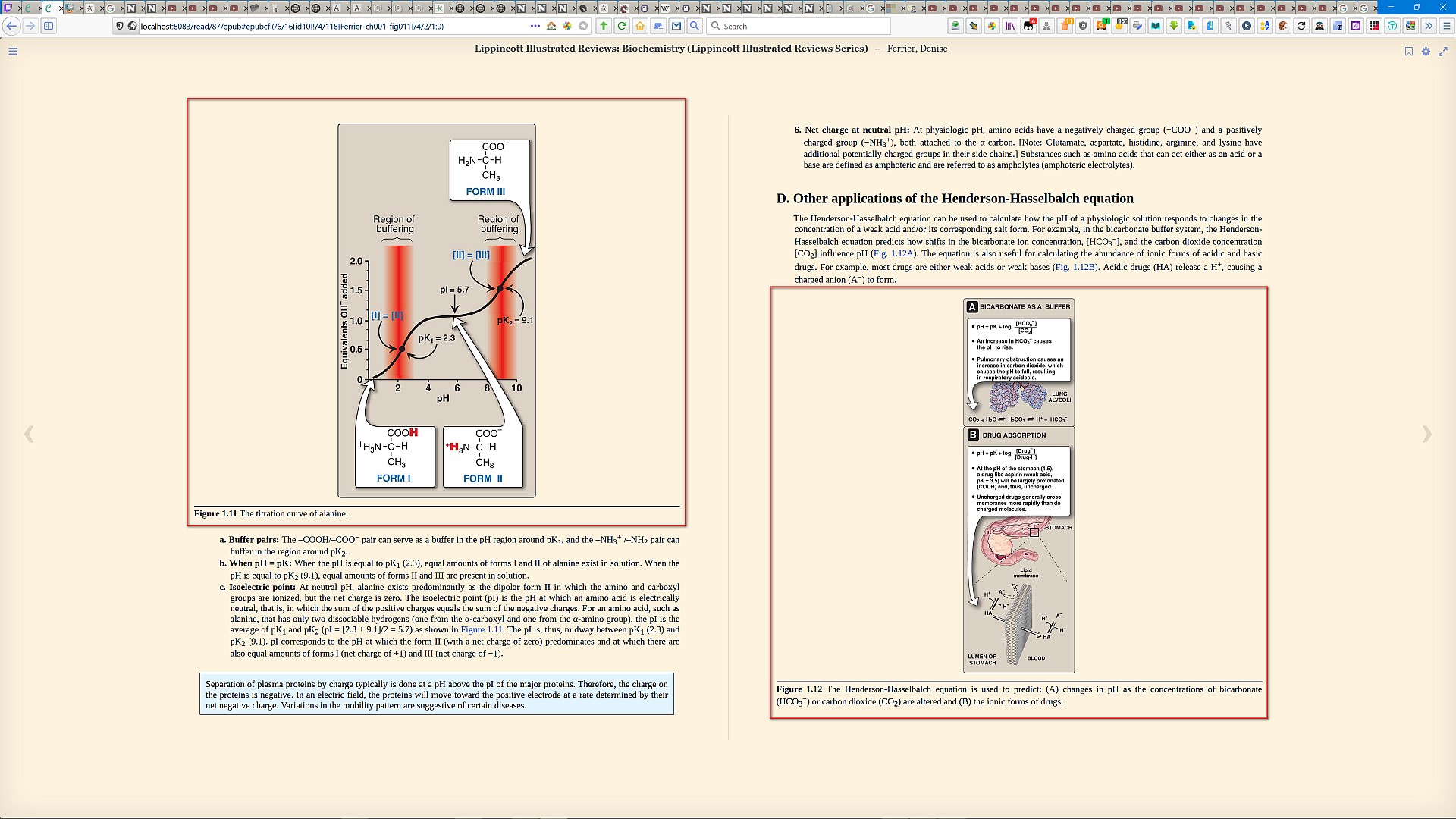Follow the Fig. 1.12A link

click(x=893, y=254)
